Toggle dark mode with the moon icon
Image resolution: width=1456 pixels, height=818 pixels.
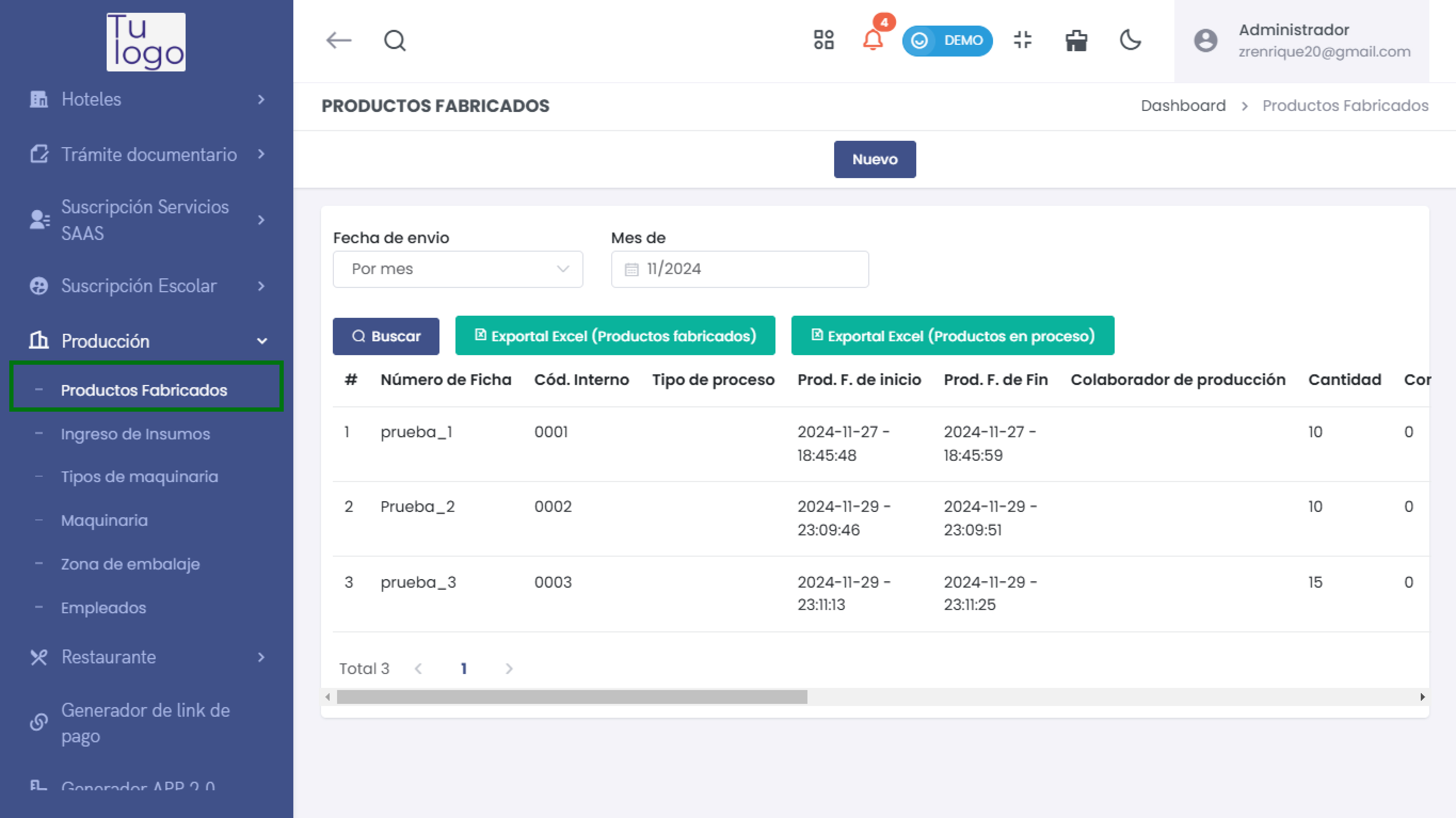coord(1130,40)
